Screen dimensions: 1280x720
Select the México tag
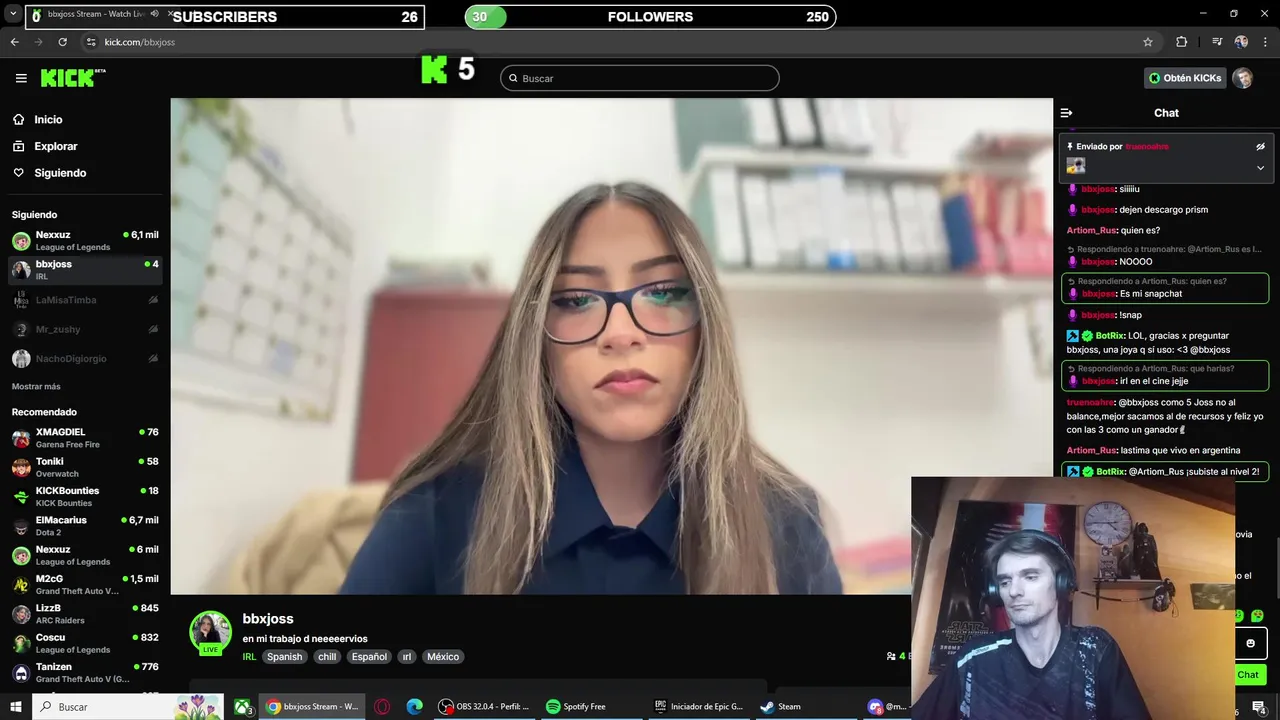point(443,657)
